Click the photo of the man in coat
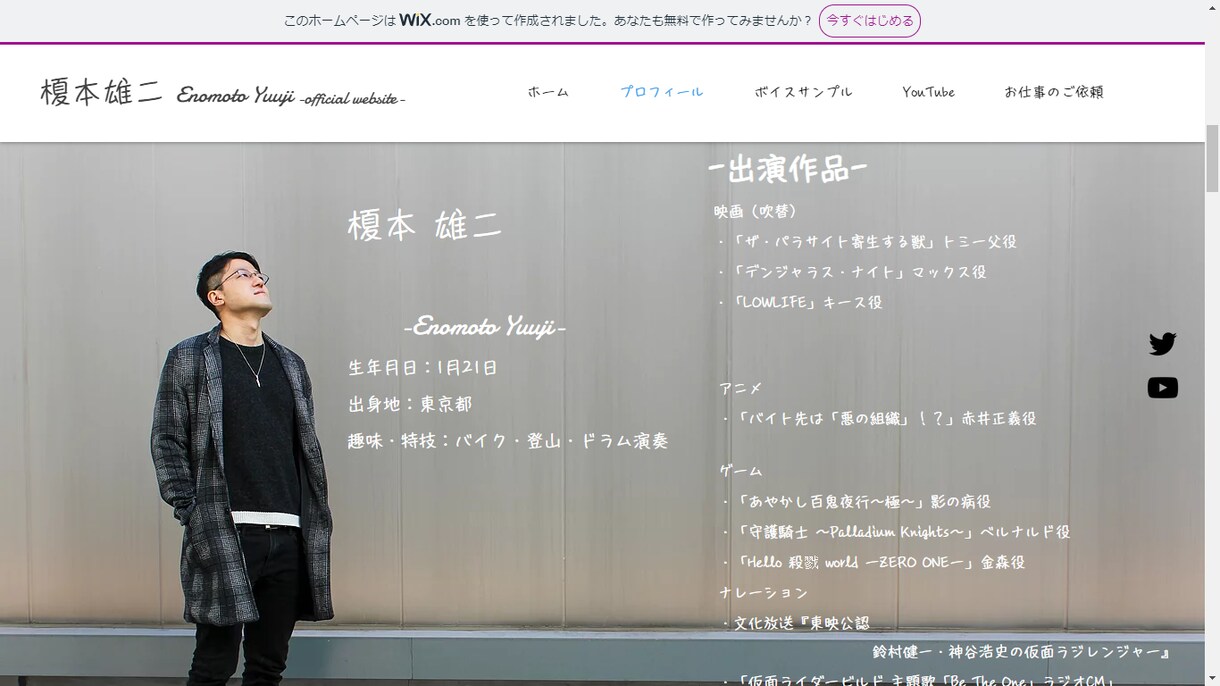The height and width of the screenshot is (686, 1220). pos(241,467)
